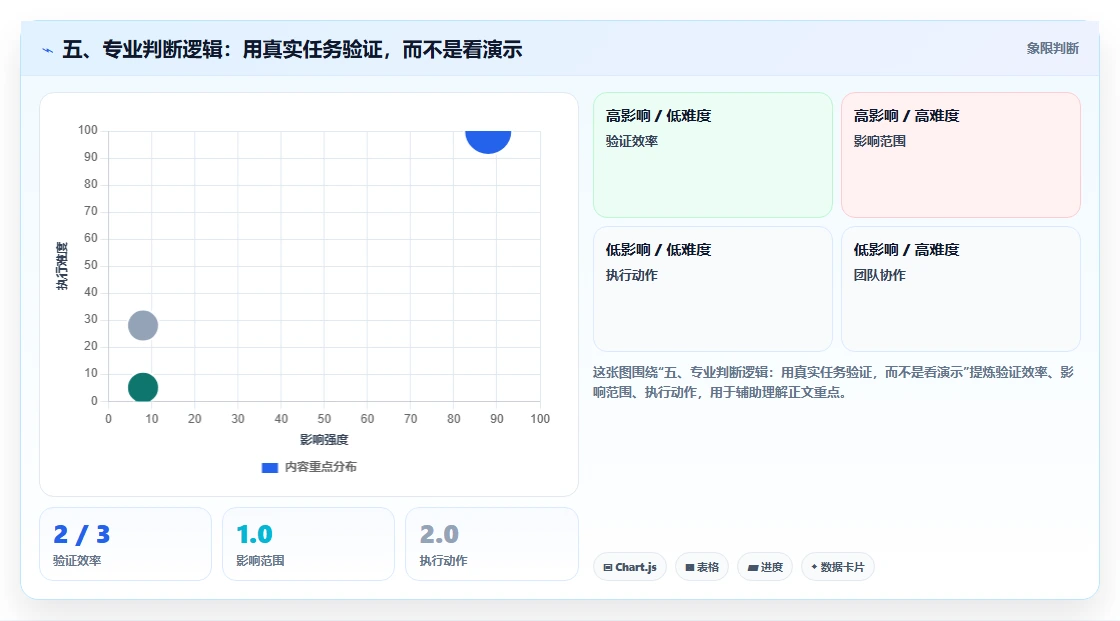Click the Chart.js tag chip

click(x=630, y=567)
